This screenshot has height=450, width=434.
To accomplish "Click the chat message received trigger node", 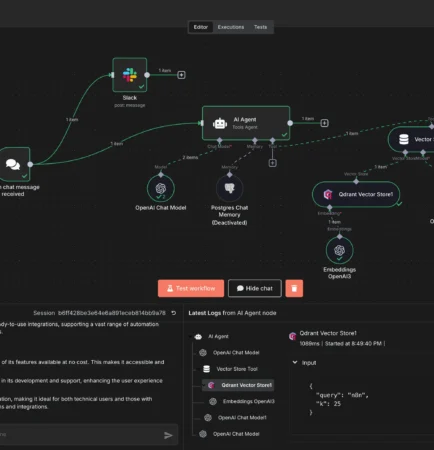I will pos(14,164).
